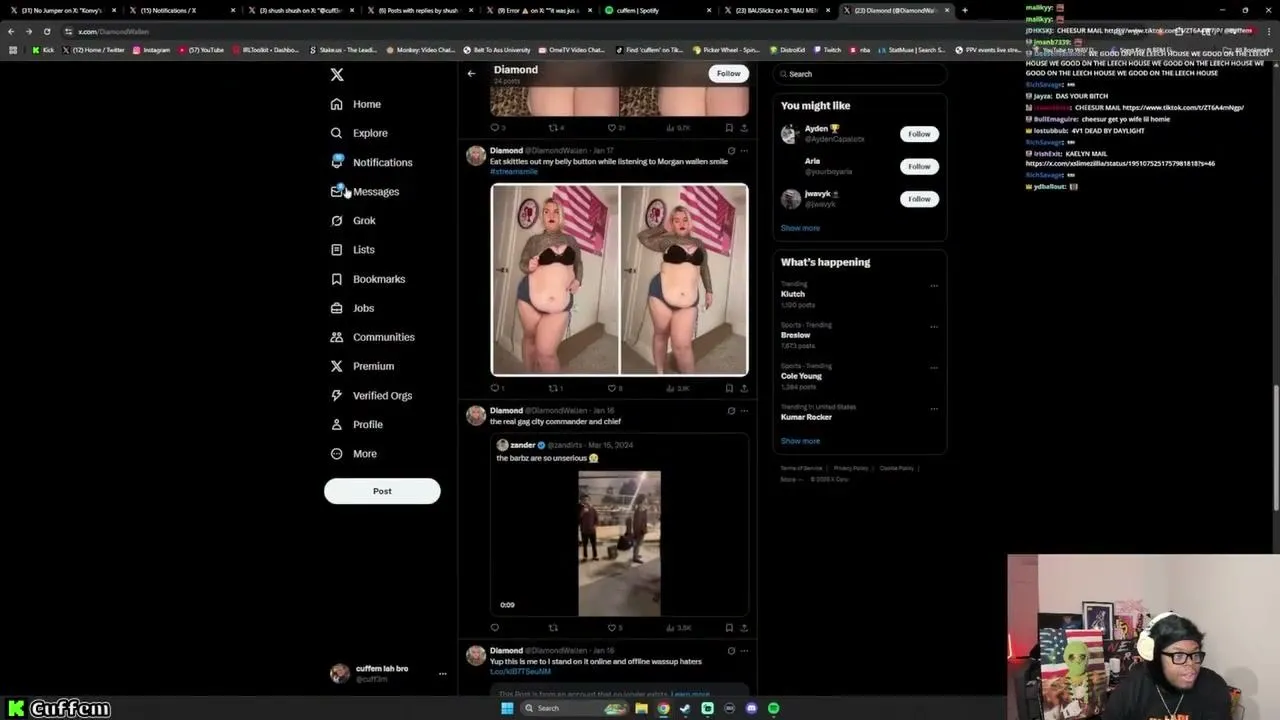Screen dimensions: 1280x720
Task: Follow the Diamond profile in header
Action: tap(729, 73)
